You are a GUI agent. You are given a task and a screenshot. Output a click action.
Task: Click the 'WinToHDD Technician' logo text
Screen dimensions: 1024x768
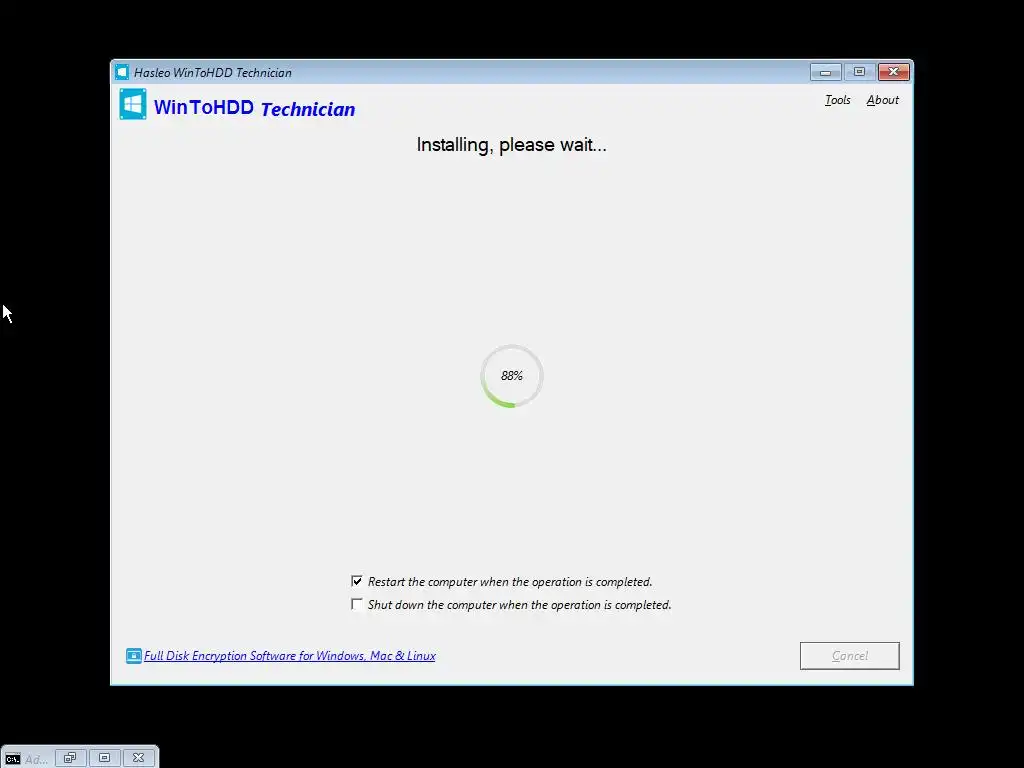pos(255,108)
